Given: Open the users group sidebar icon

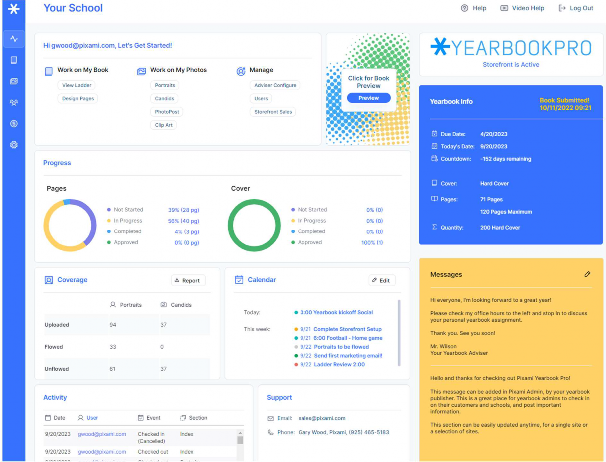Looking at the screenshot, I should [x=14, y=102].
